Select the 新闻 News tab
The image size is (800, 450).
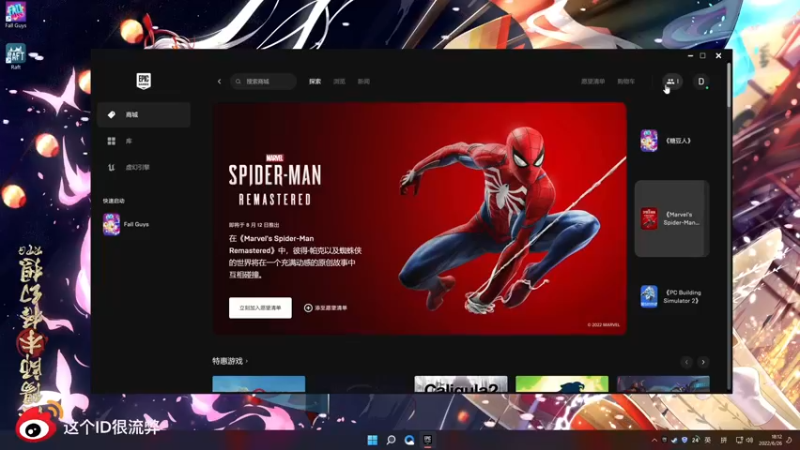tap(363, 82)
